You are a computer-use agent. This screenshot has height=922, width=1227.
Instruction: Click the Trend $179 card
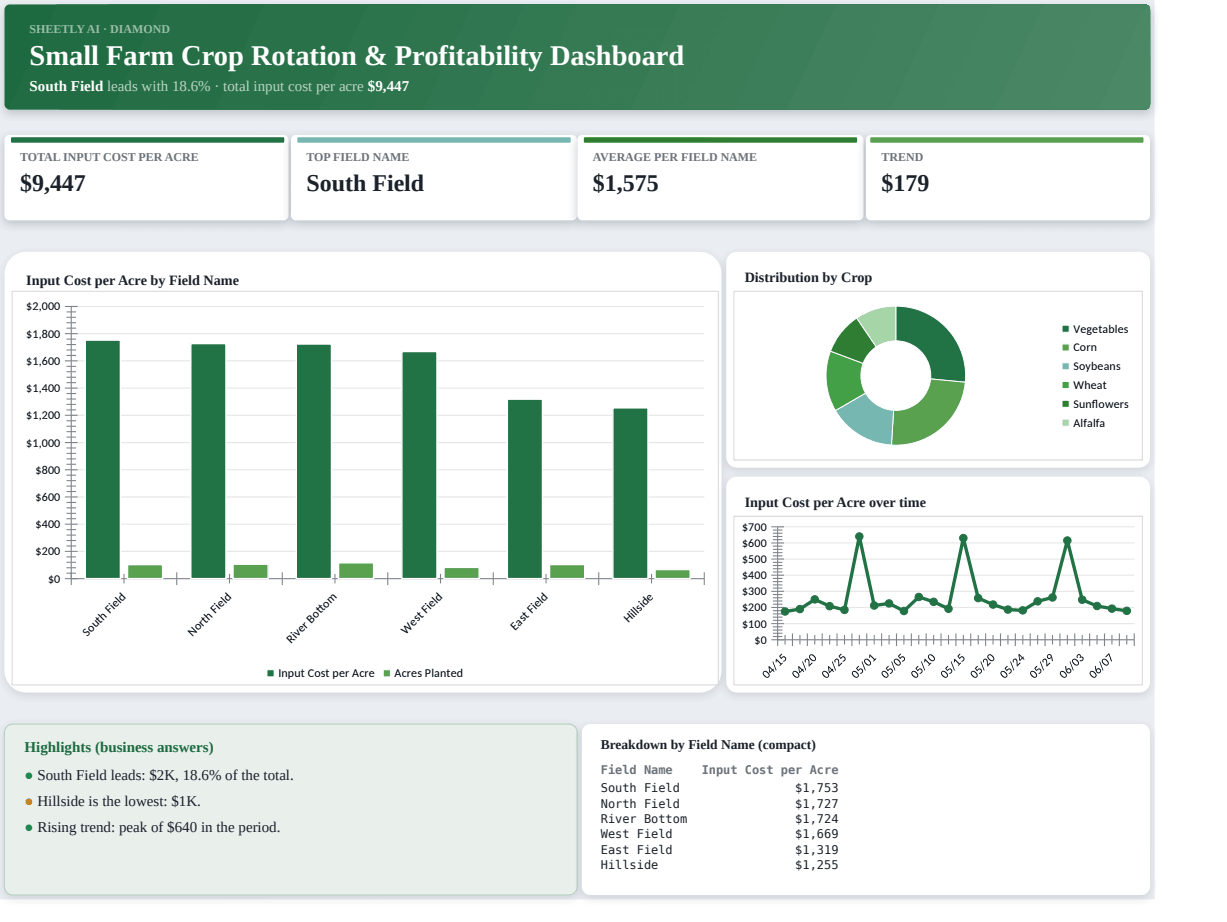[x=1007, y=178]
